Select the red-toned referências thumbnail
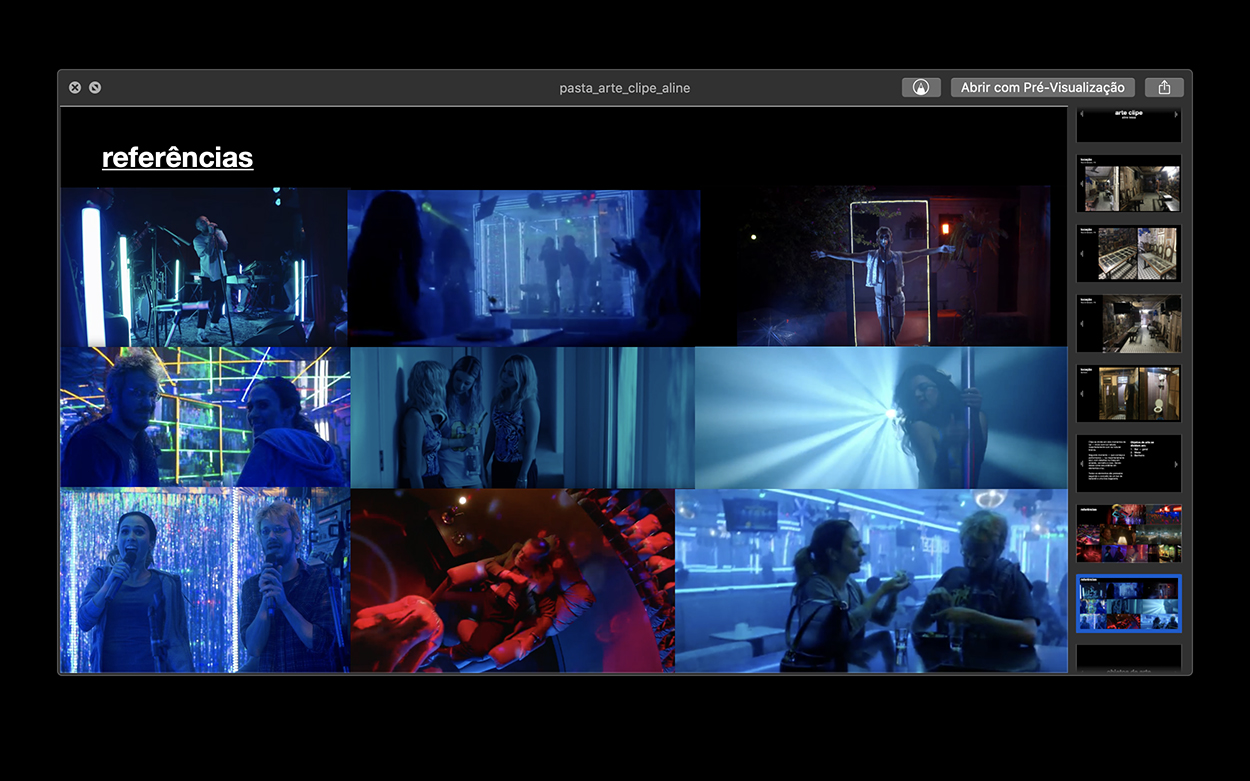 pyautogui.click(x=1128, y=533)
